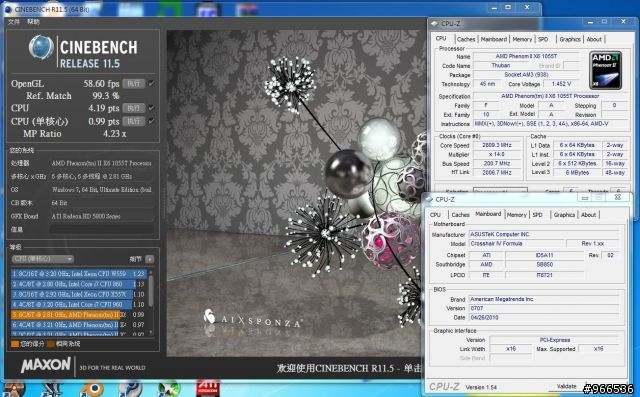
Task: Click the CINEBENCH globe logo
Action: pyautogui.click(x=41, y=47)
